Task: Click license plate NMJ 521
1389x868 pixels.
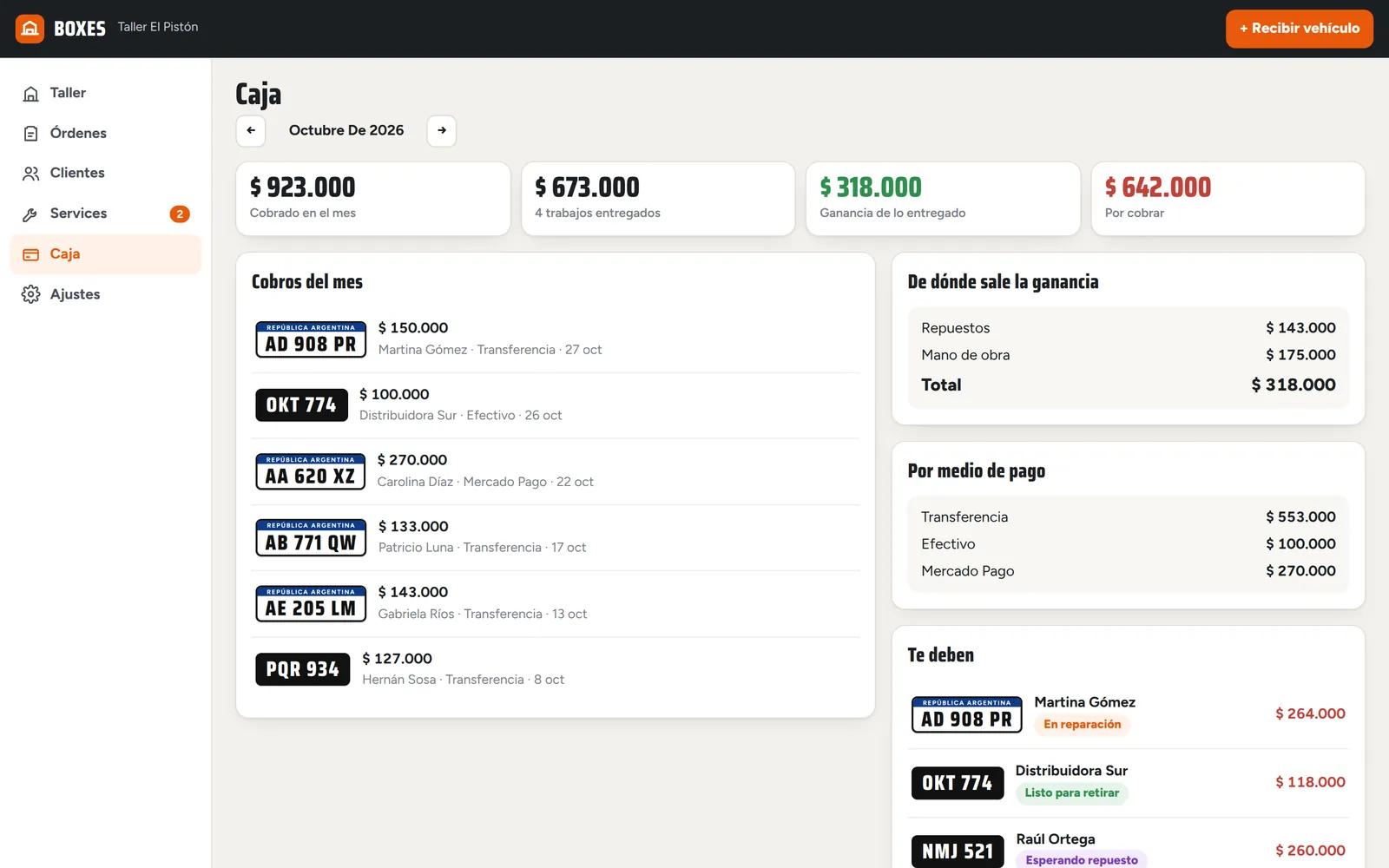Action: click(958, 852)
